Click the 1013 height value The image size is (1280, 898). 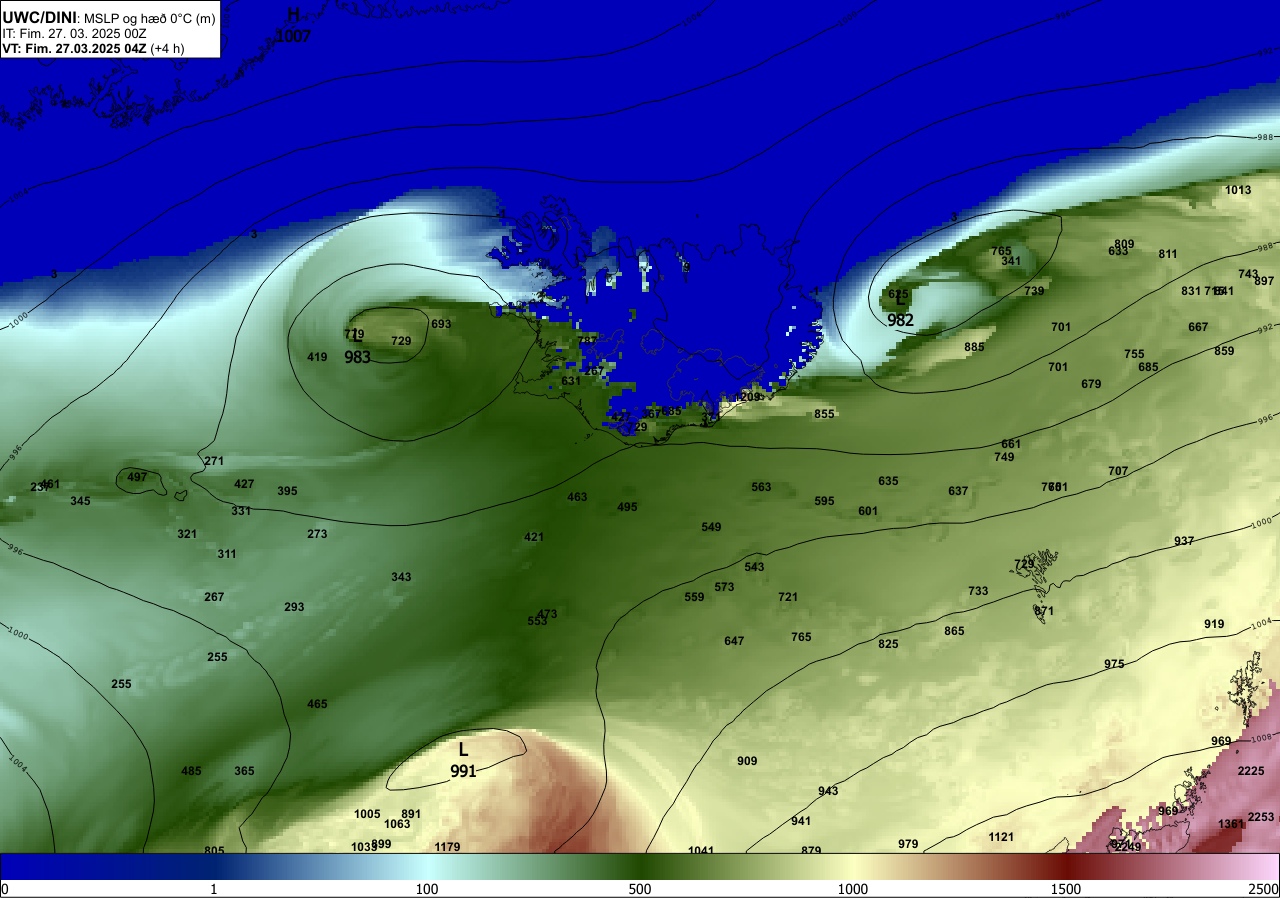(1238, 190)
